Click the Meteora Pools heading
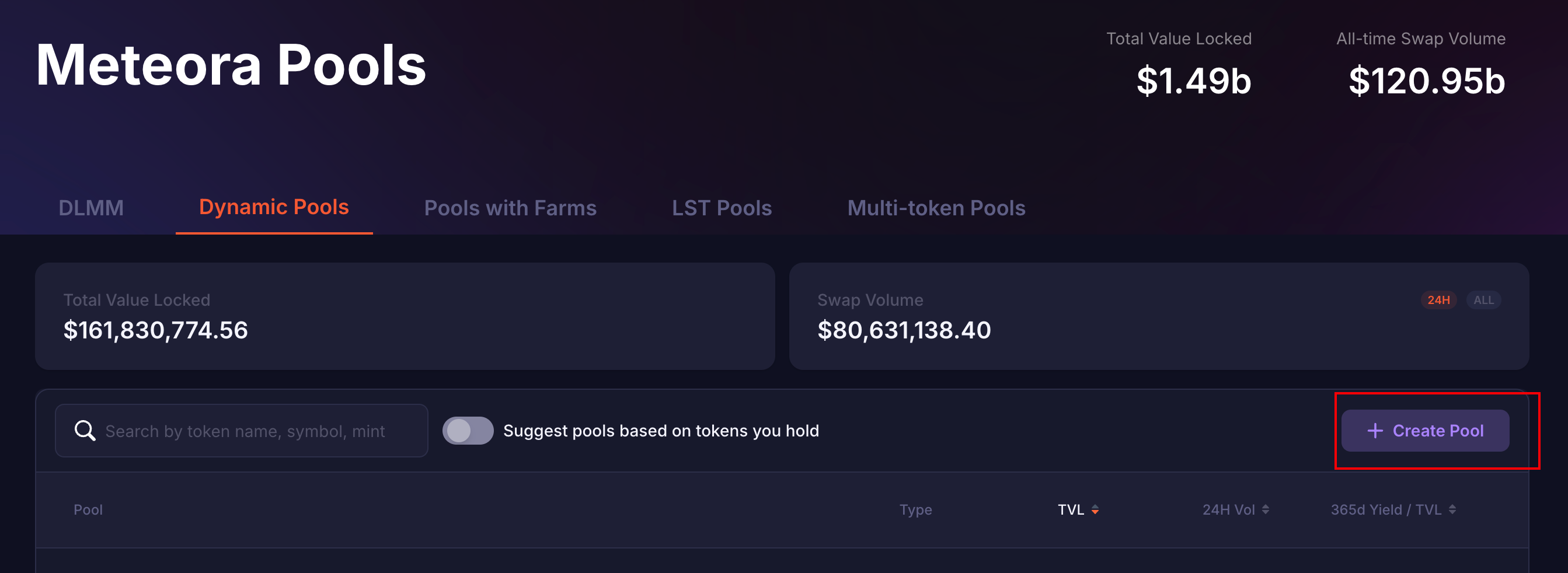This screenshot has width=1568, height=573. tap(231, 65)
